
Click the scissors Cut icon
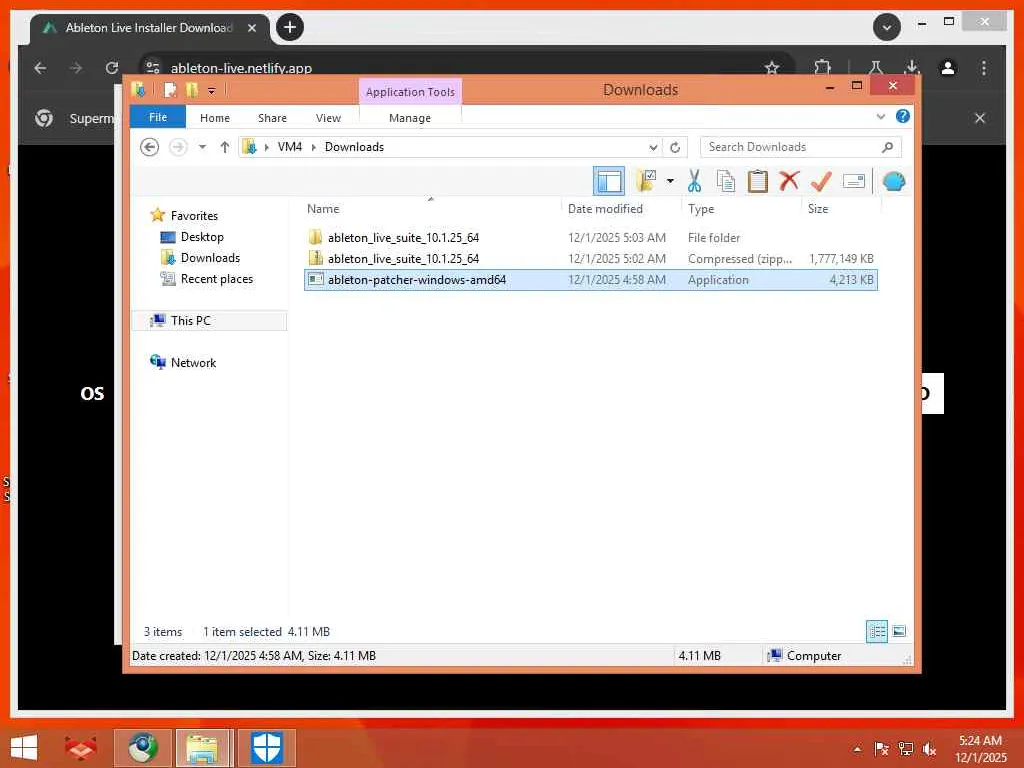694,181
